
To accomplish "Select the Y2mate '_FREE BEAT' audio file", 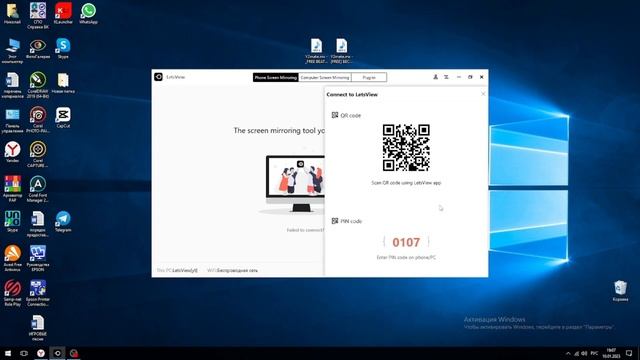I will pyautogui.click(x=316, y=51).
